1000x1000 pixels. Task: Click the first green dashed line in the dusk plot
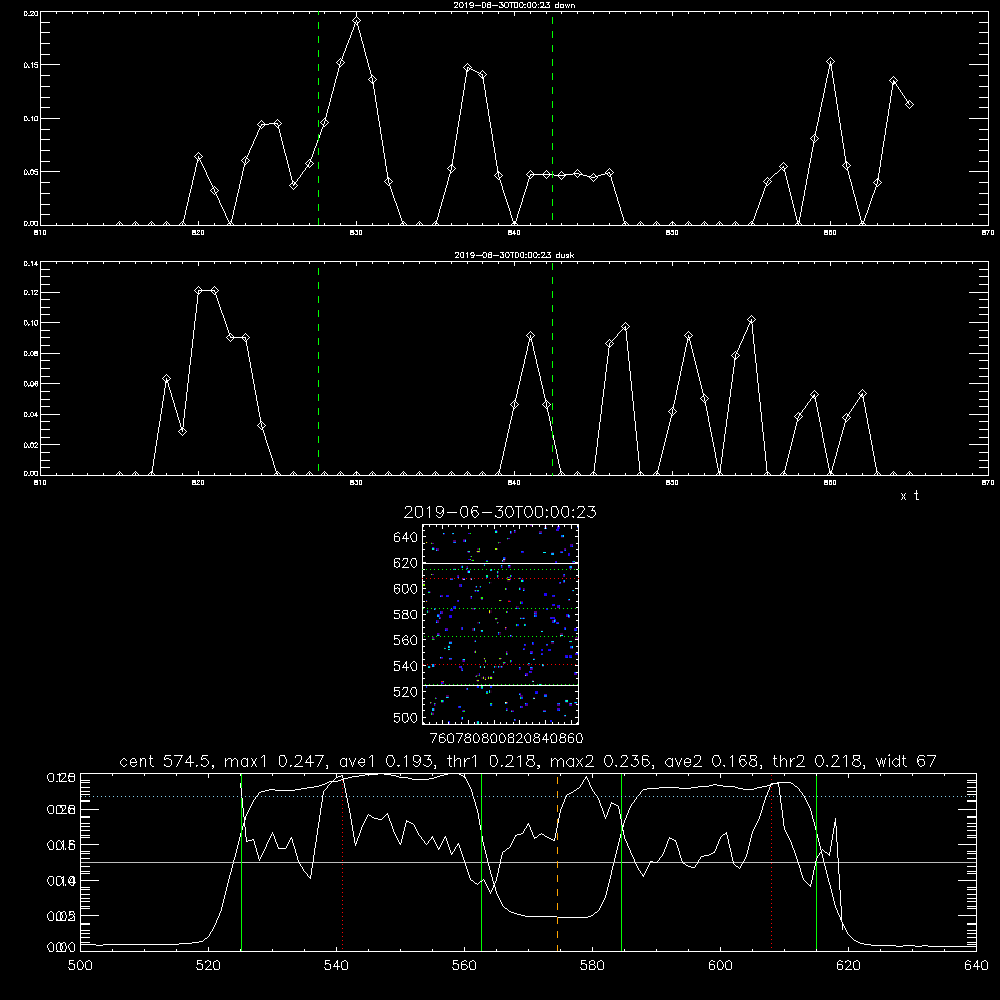pyautogui.click(x=318, y=369)
